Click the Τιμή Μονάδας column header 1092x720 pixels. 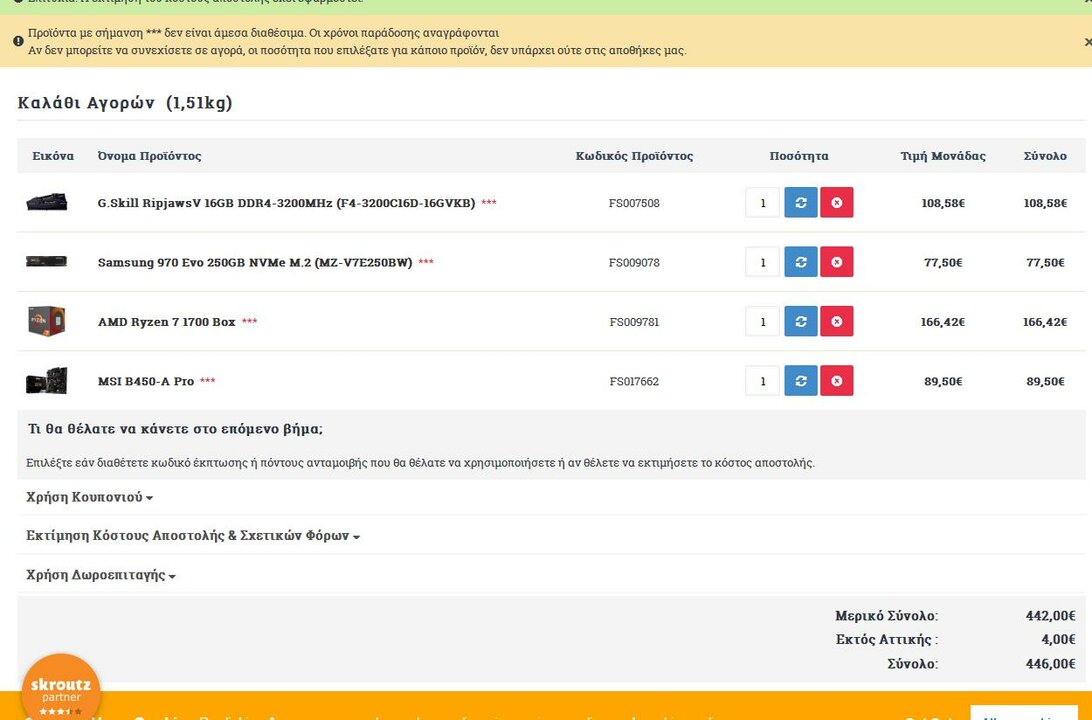coord(943,156)
